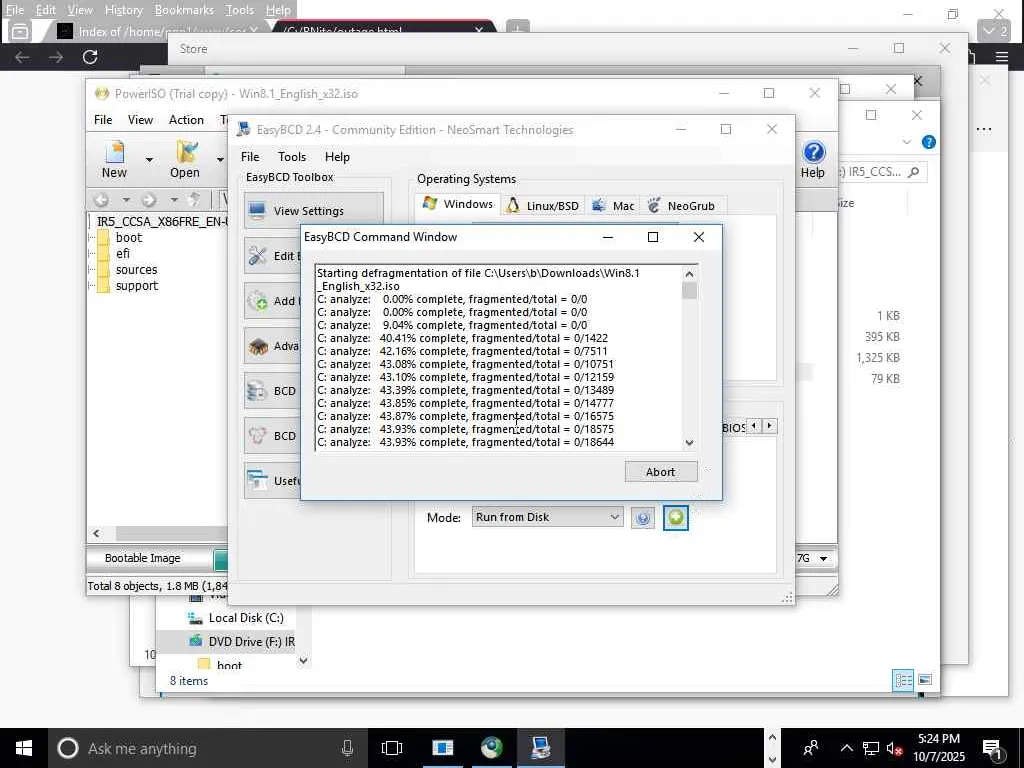
Task: Click the Add New Entry toolbox button
Action: (273, 301)
